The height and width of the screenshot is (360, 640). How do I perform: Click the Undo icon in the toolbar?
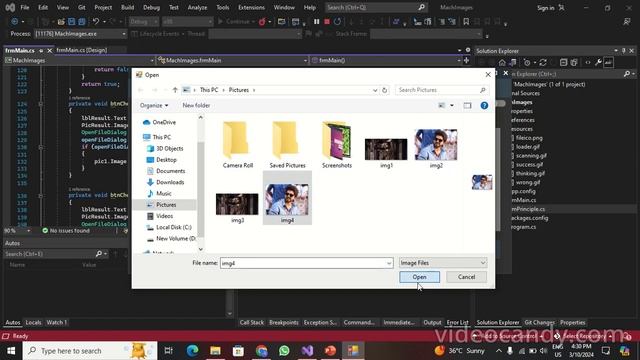point(96,22)
